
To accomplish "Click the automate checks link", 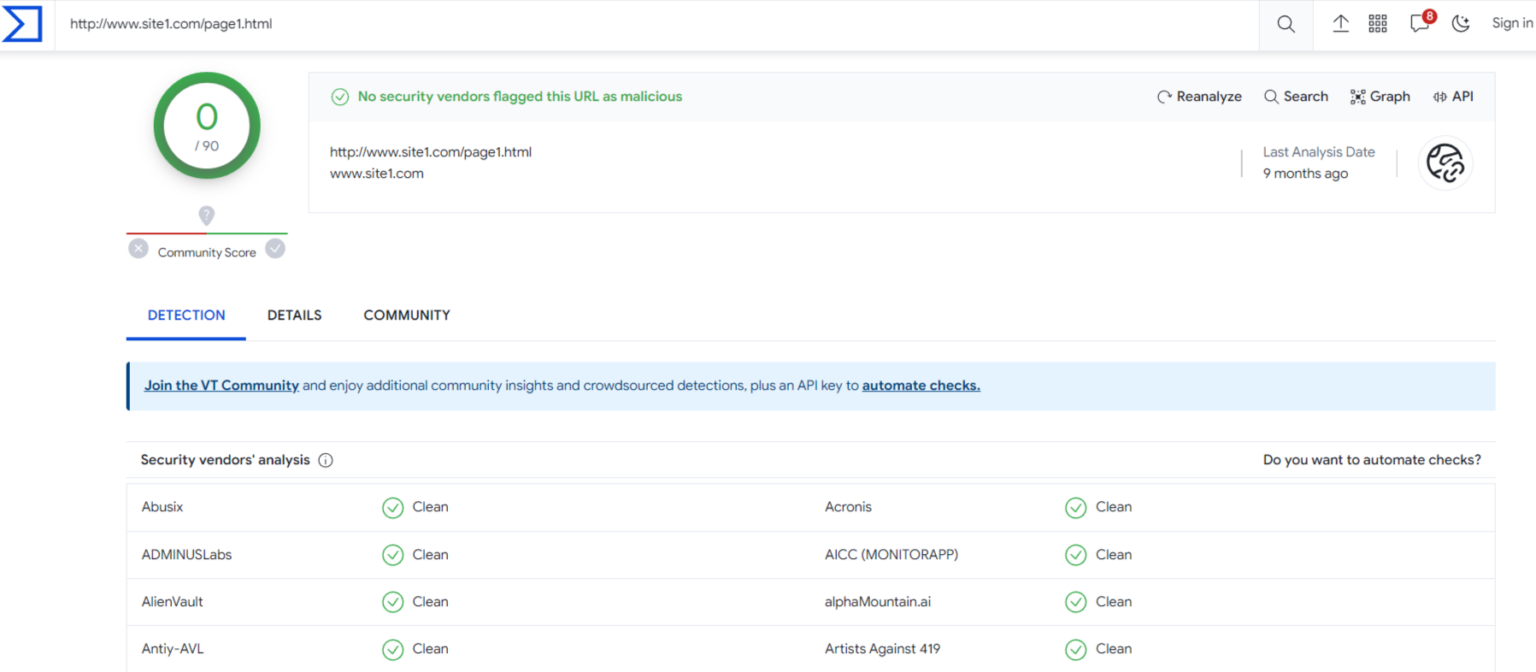I will (x=920, y=385).
